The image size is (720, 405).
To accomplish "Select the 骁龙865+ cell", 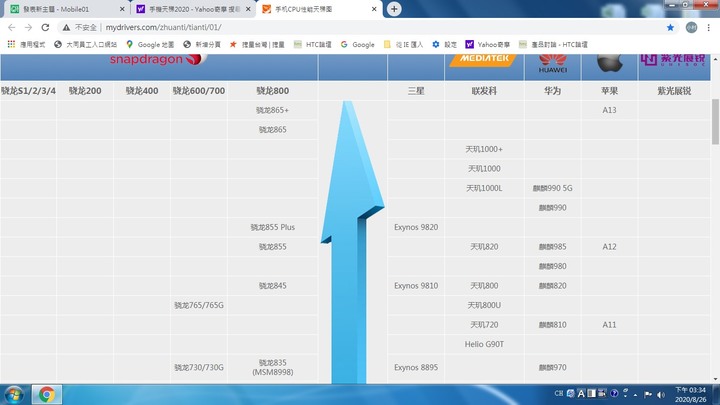I will (x=273, y=110).
